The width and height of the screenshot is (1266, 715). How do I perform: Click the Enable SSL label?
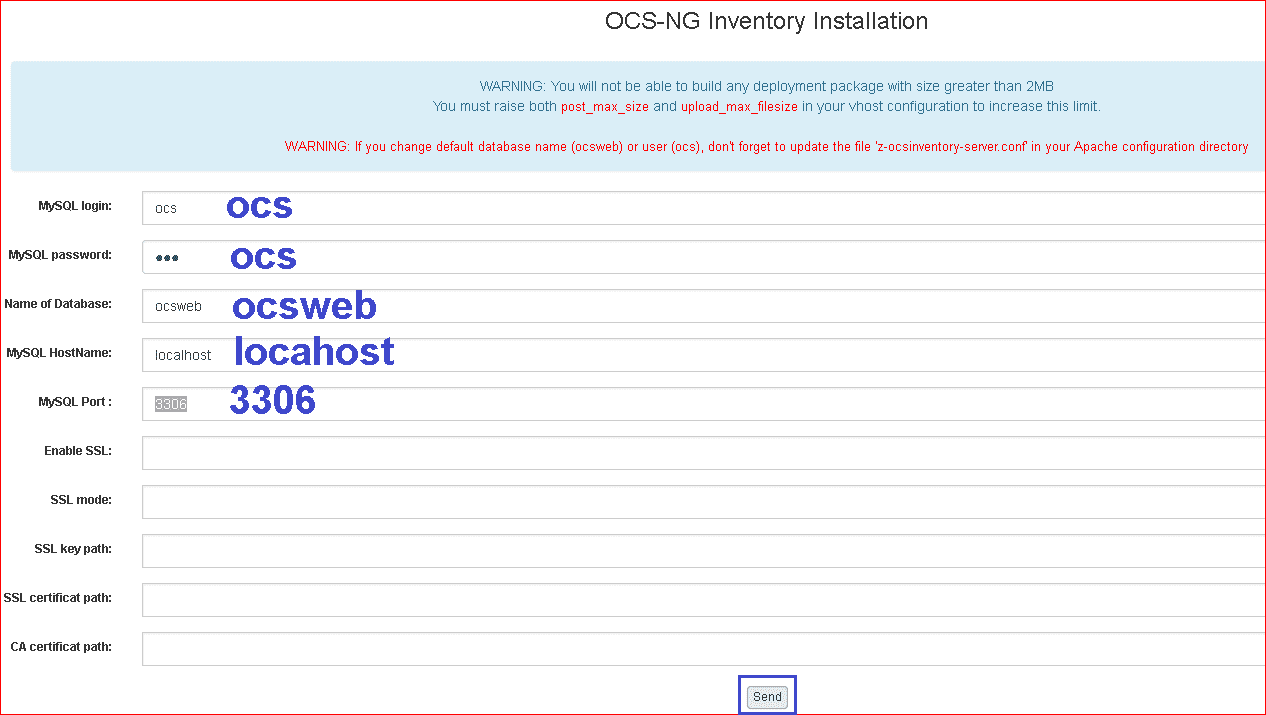pyautogui.click(x=78, y=450)
